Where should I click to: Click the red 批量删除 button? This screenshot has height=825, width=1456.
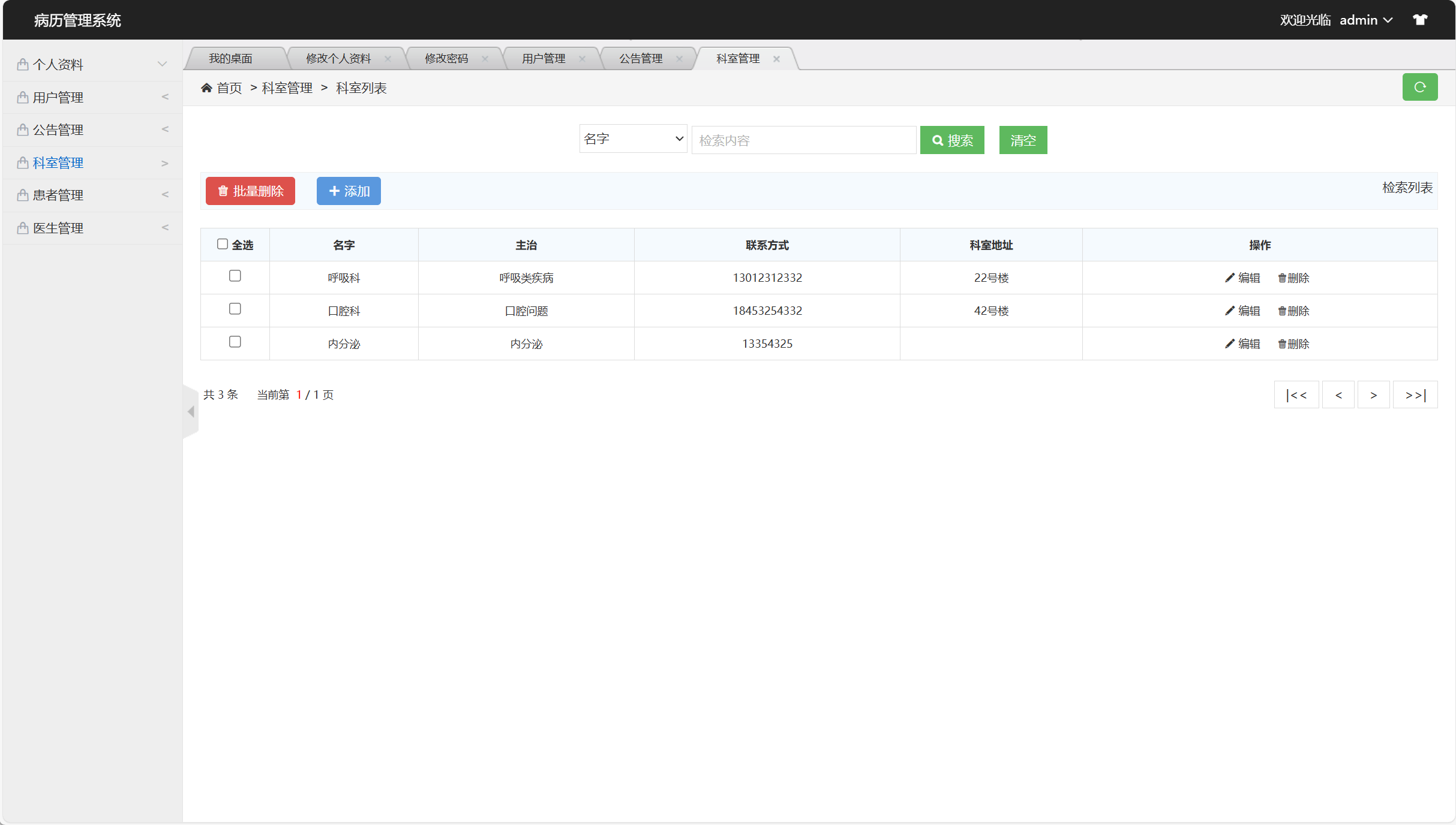[250, 191]
